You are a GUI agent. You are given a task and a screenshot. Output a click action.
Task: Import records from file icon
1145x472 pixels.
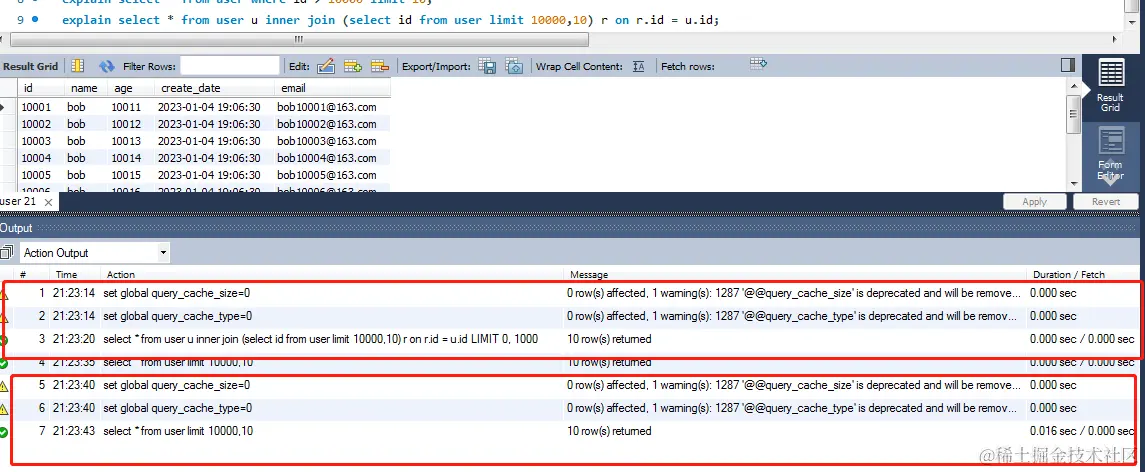coord(514,66)
